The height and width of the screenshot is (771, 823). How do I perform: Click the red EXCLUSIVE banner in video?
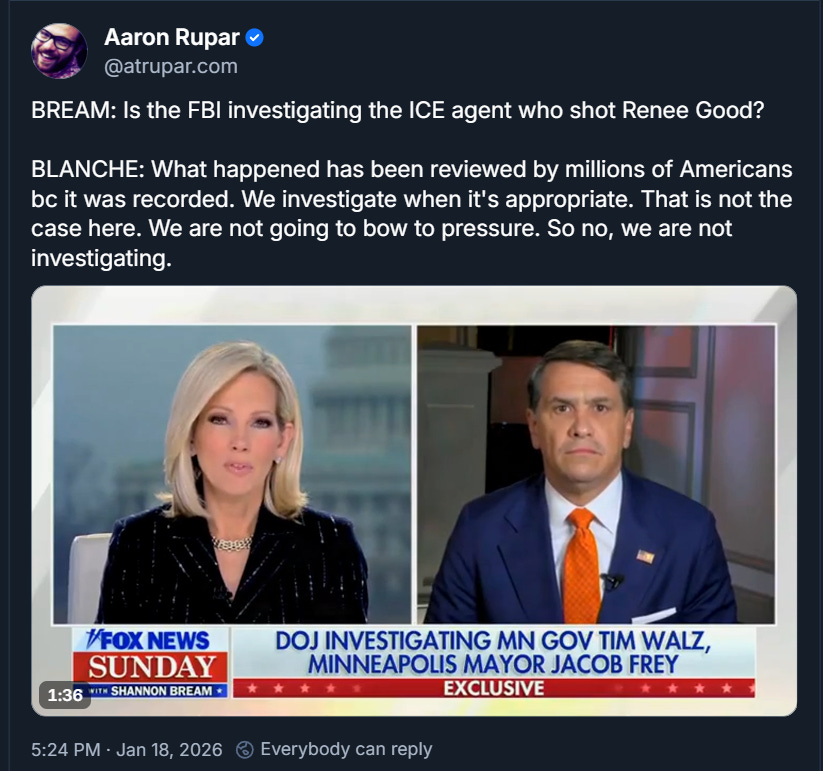tap(494, 688)
